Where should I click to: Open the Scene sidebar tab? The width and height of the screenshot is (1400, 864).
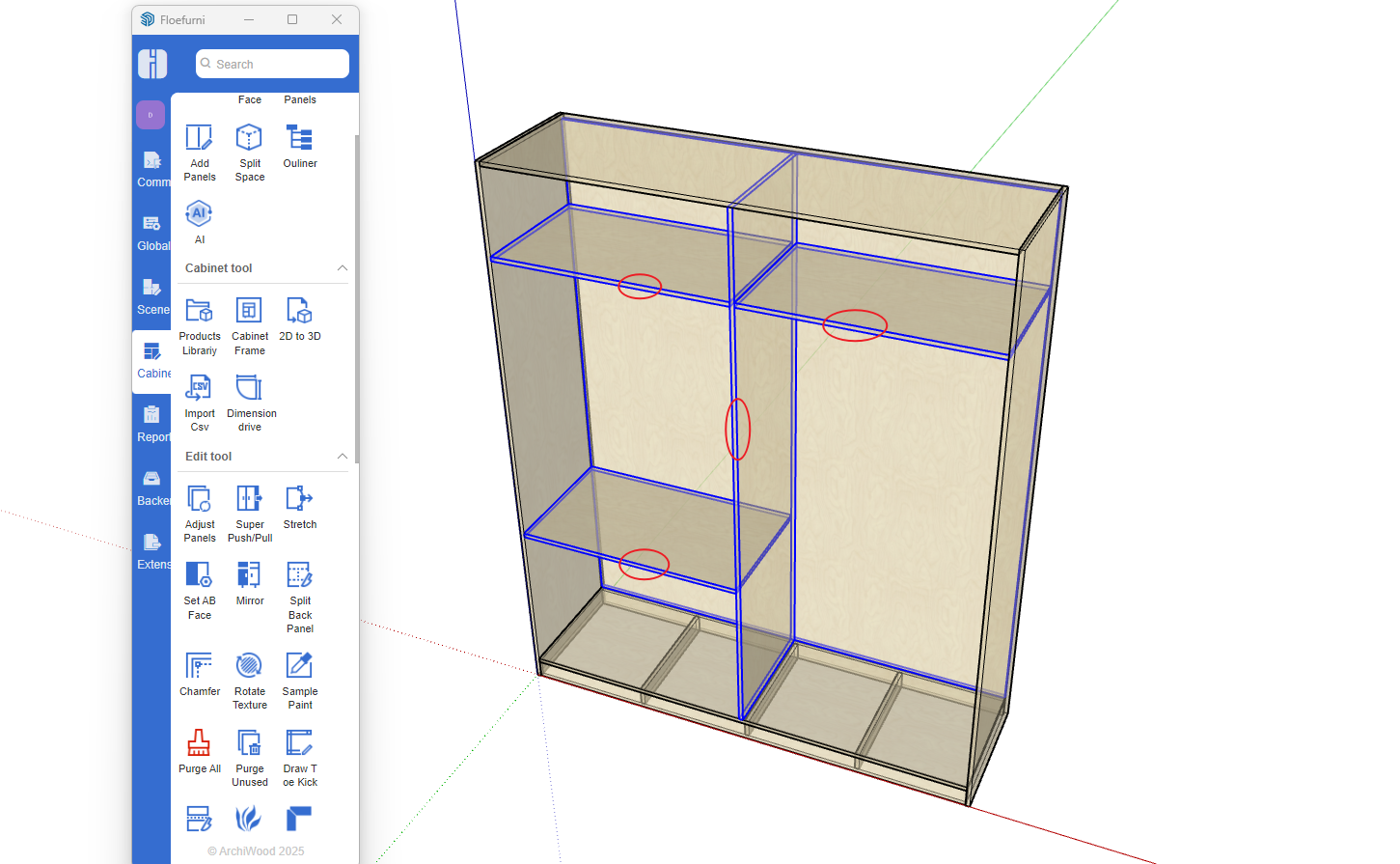(x=152, y=296)
